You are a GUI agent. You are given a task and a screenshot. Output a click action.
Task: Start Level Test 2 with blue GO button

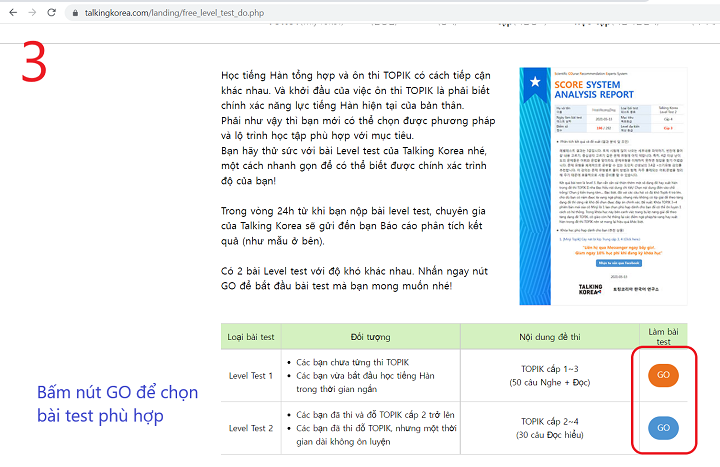click(x=663, y=428)
